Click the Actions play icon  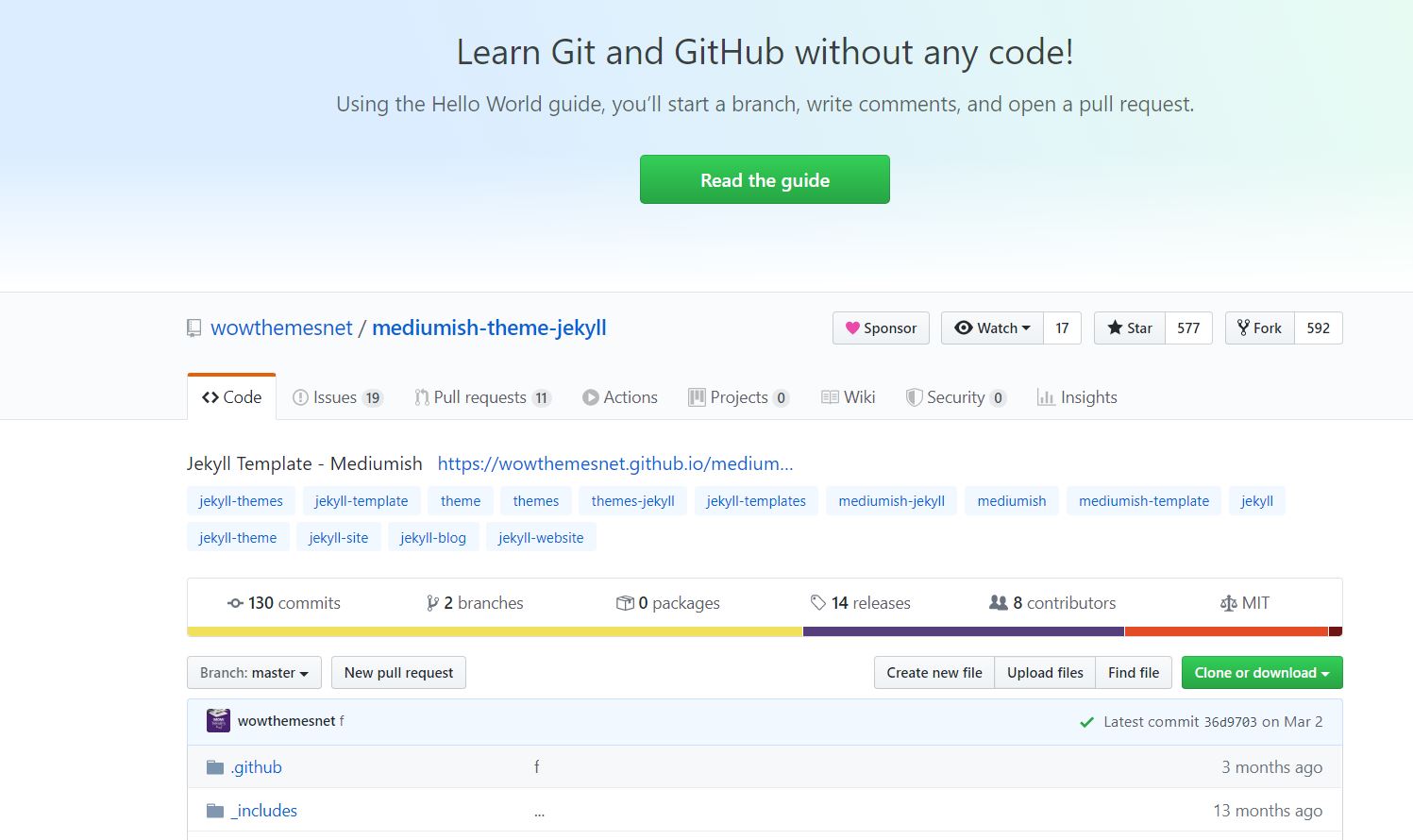coord(591,397)
